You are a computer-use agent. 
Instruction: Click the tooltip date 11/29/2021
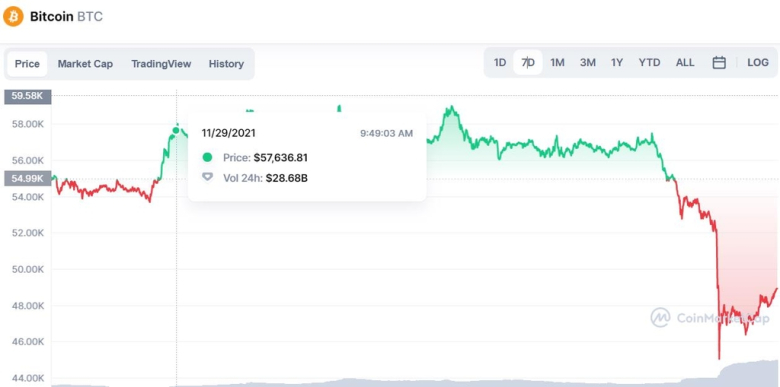click(x=228, y=133)
